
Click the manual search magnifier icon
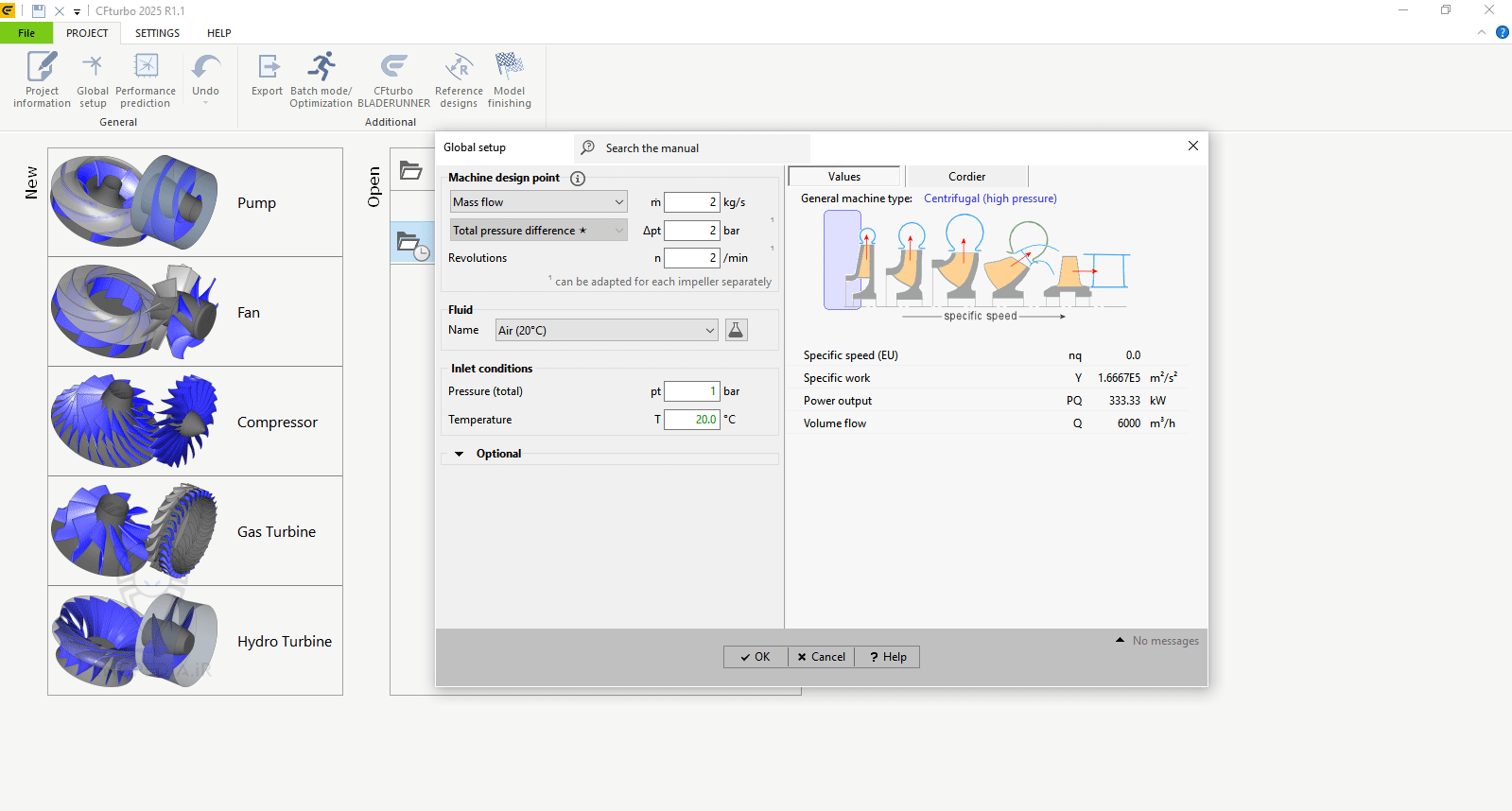pyautogui.click(x=588, y=147)
